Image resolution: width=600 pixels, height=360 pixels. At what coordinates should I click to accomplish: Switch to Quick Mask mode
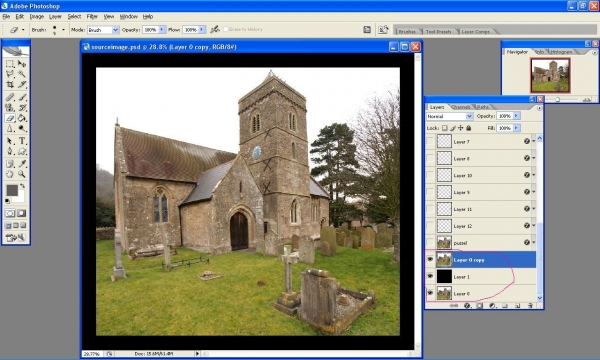click(22, 213)
